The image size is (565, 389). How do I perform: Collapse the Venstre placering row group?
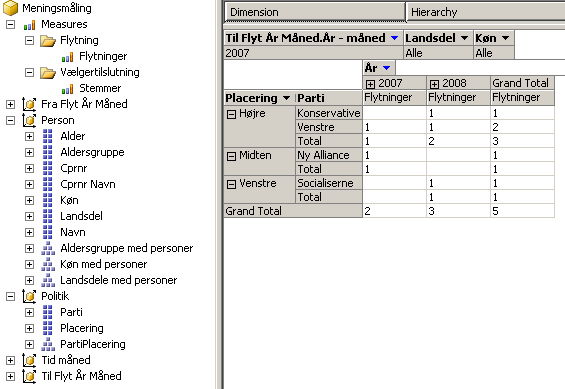click(231, 184)
